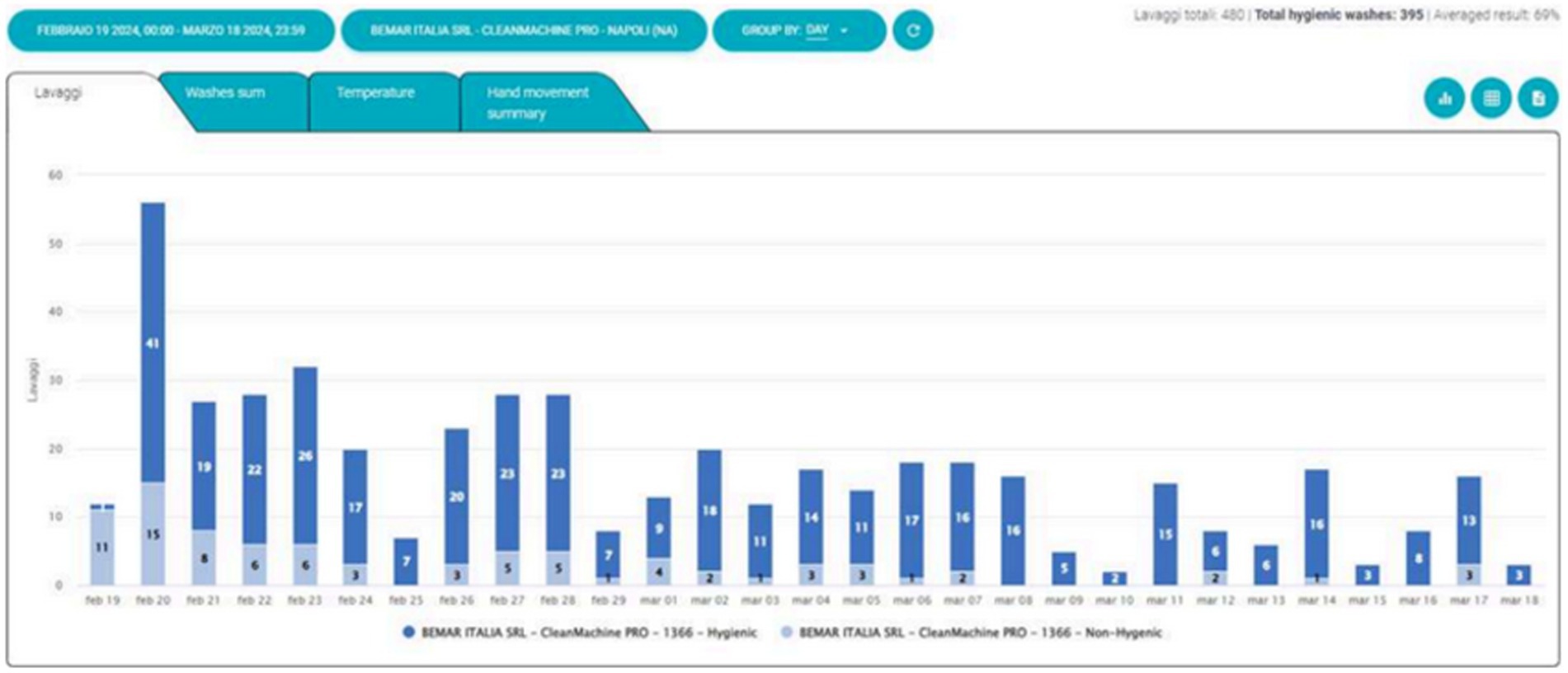Screen dimensions: 1568x673
Task: Click the mar 09 bar labeled 5
Action: point(1064,568)
